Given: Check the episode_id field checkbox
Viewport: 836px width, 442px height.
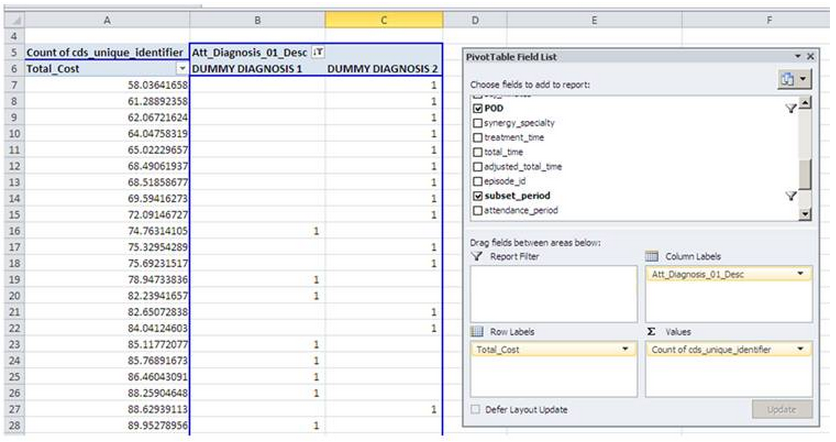Looking at the screenshot, I should point(478,182).
